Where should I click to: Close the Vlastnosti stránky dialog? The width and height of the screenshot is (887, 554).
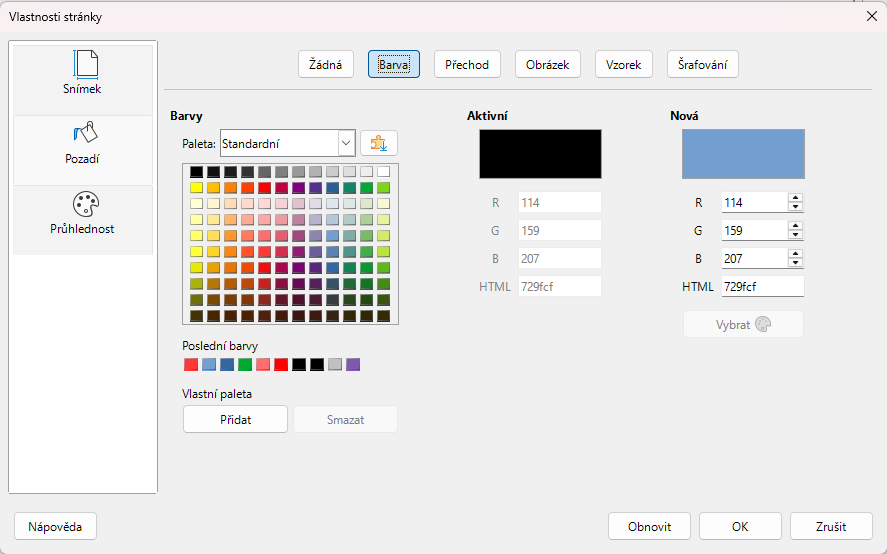click(872, 16)
